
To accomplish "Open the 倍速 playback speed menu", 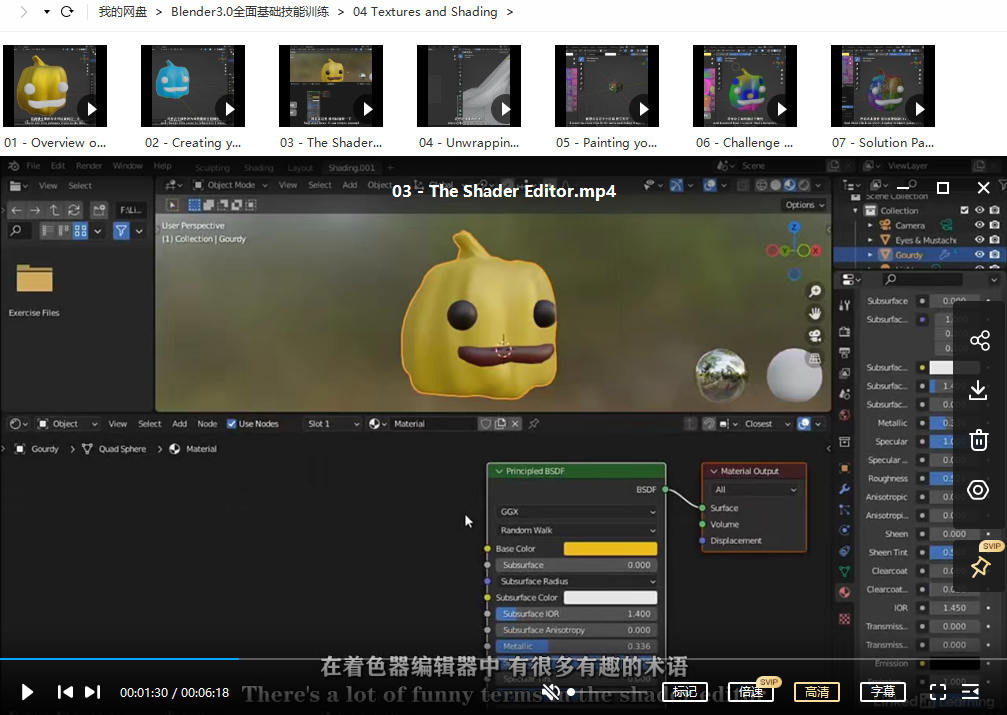I will 751,692.
